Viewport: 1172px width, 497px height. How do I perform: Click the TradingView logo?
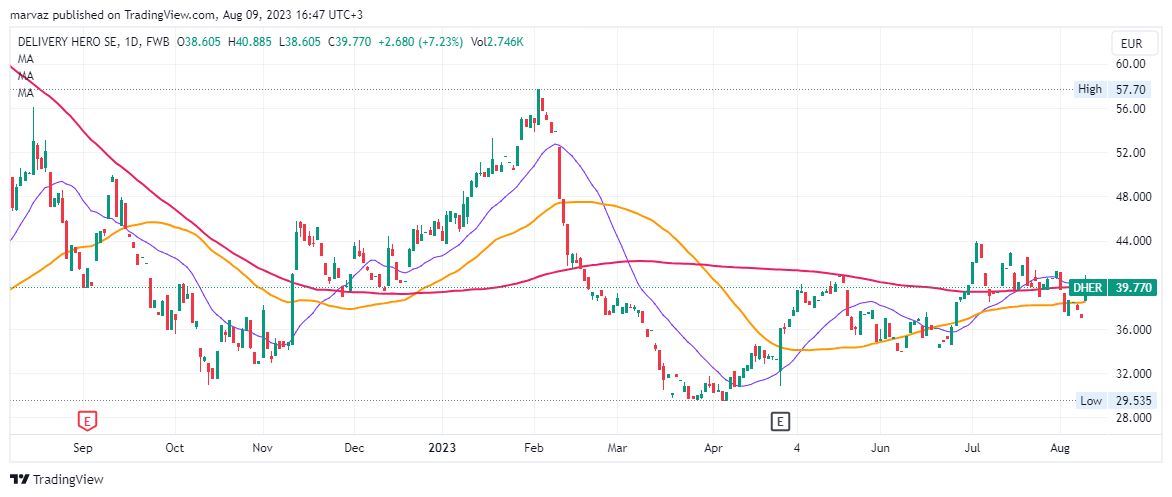coord(57,479)
